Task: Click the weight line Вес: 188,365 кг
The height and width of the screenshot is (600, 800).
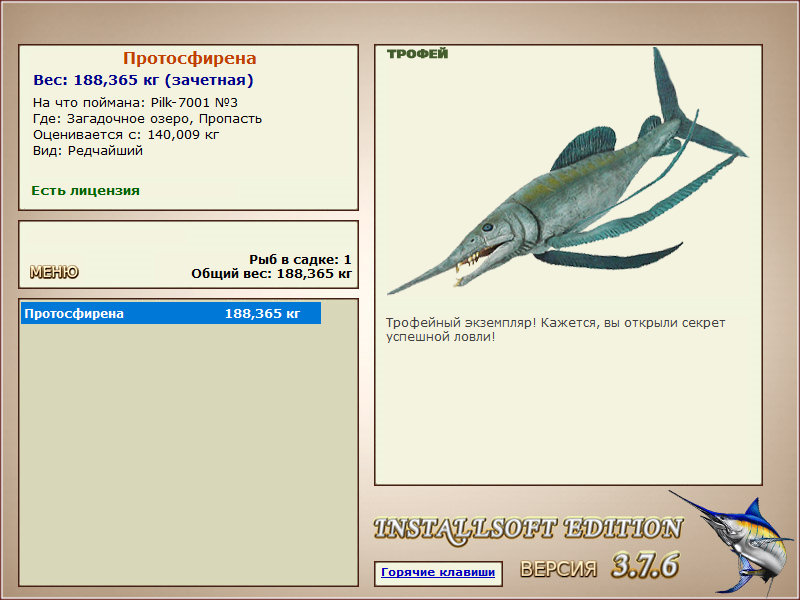Action: (143, 80)
